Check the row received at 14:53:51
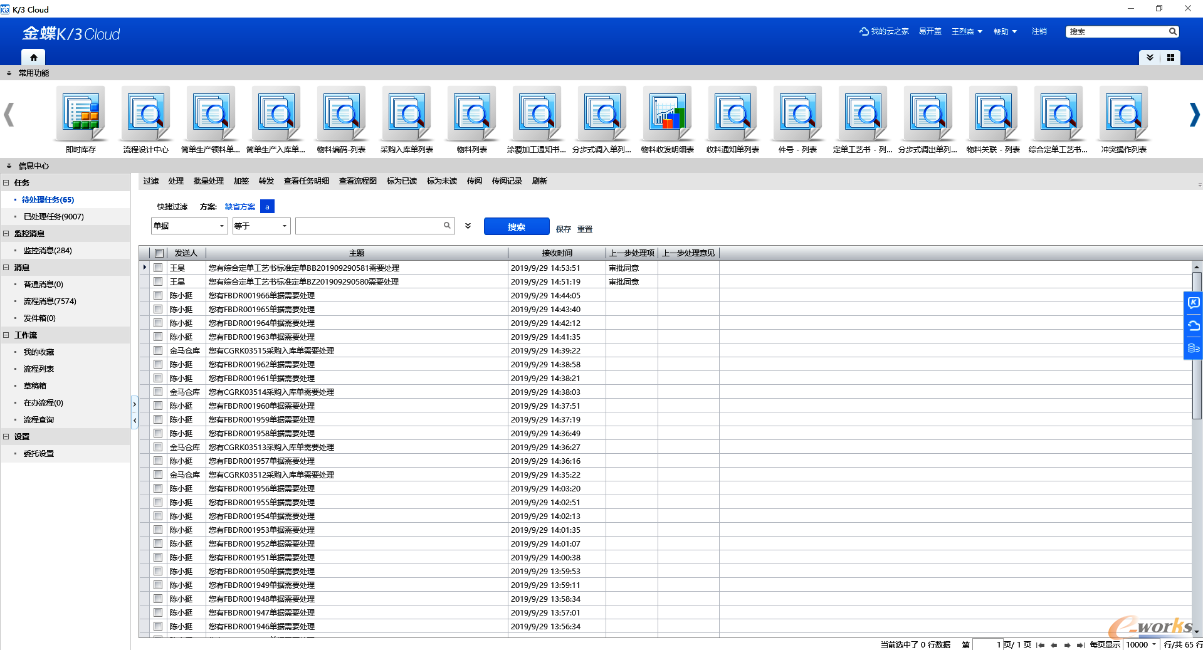This screenshot has height=650, width=1203. tap(158, 268)
